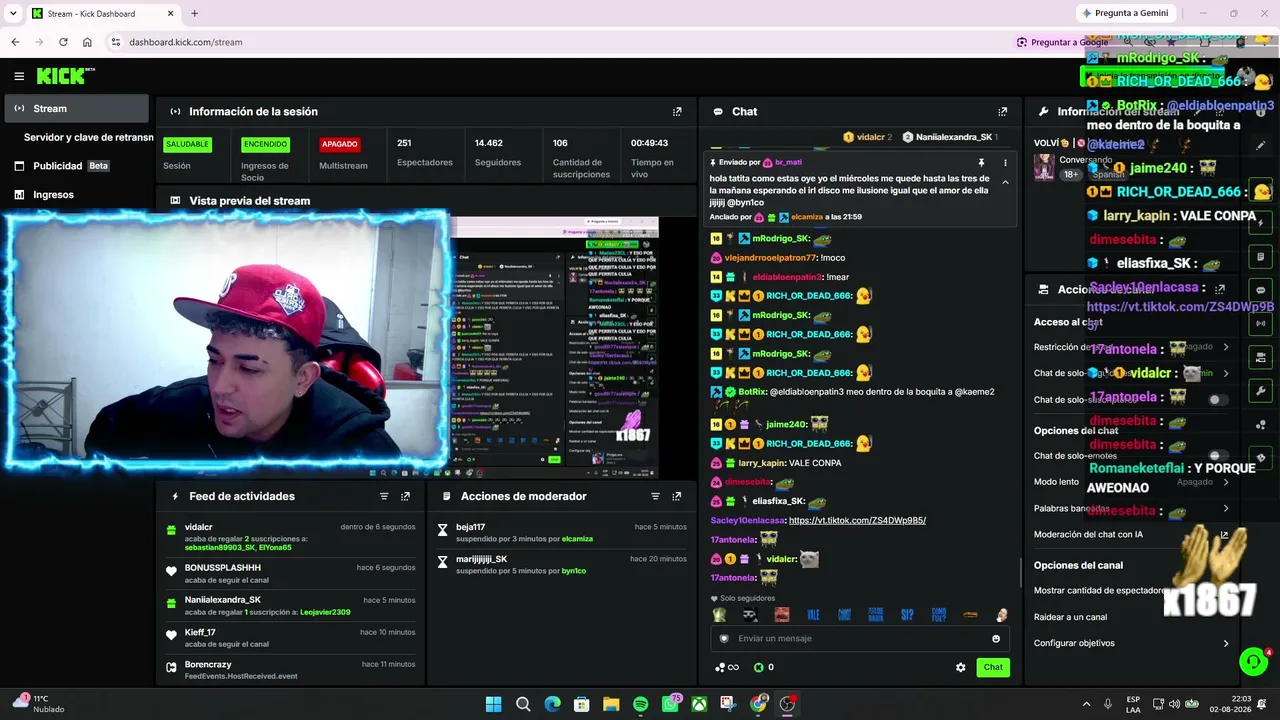
Task: Go to browser home
Action: pyautogui.click(x=87, y=42)
